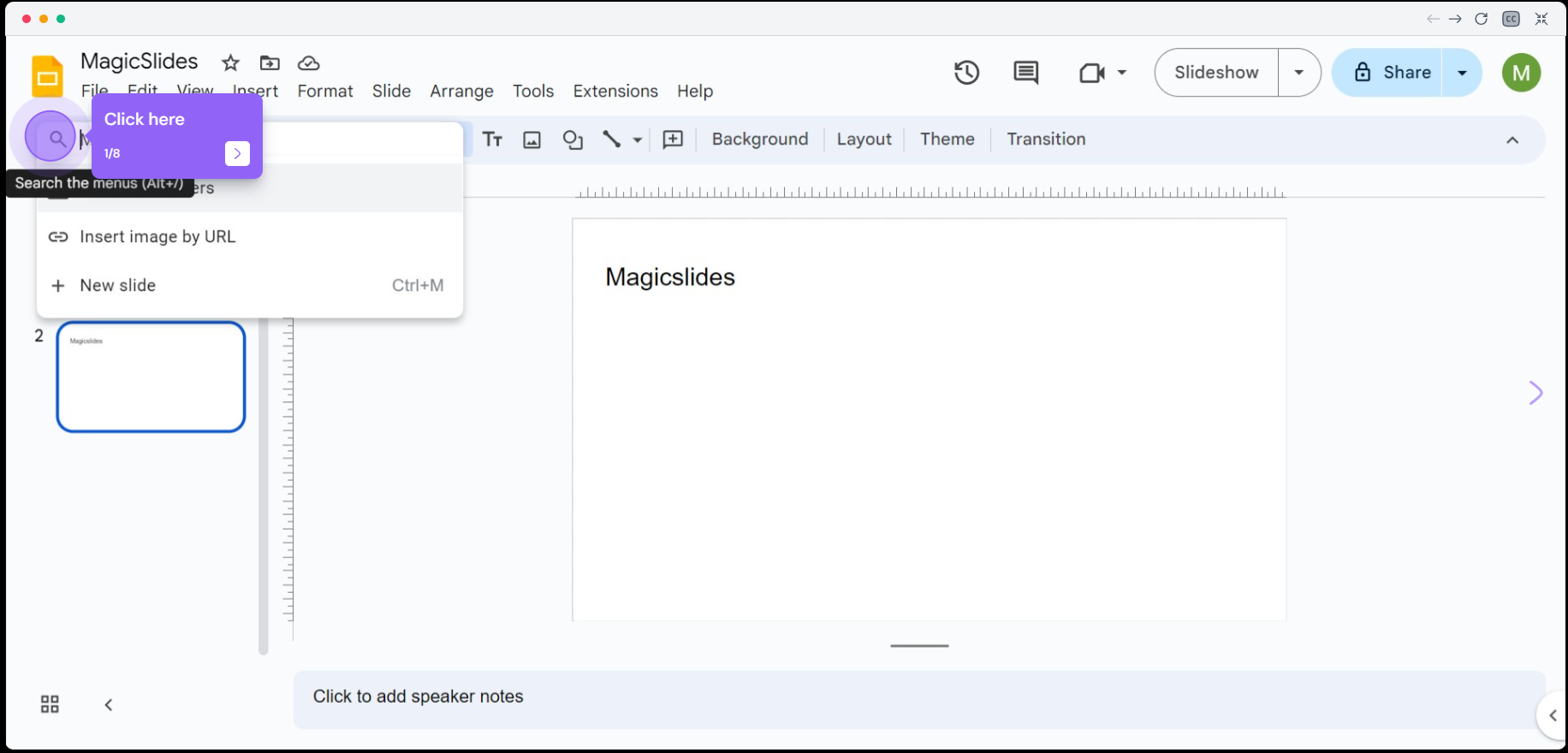The image size is (1568, 753).
Task: Select the line tool
Action: pyautogui.click(x=611, y=139)
